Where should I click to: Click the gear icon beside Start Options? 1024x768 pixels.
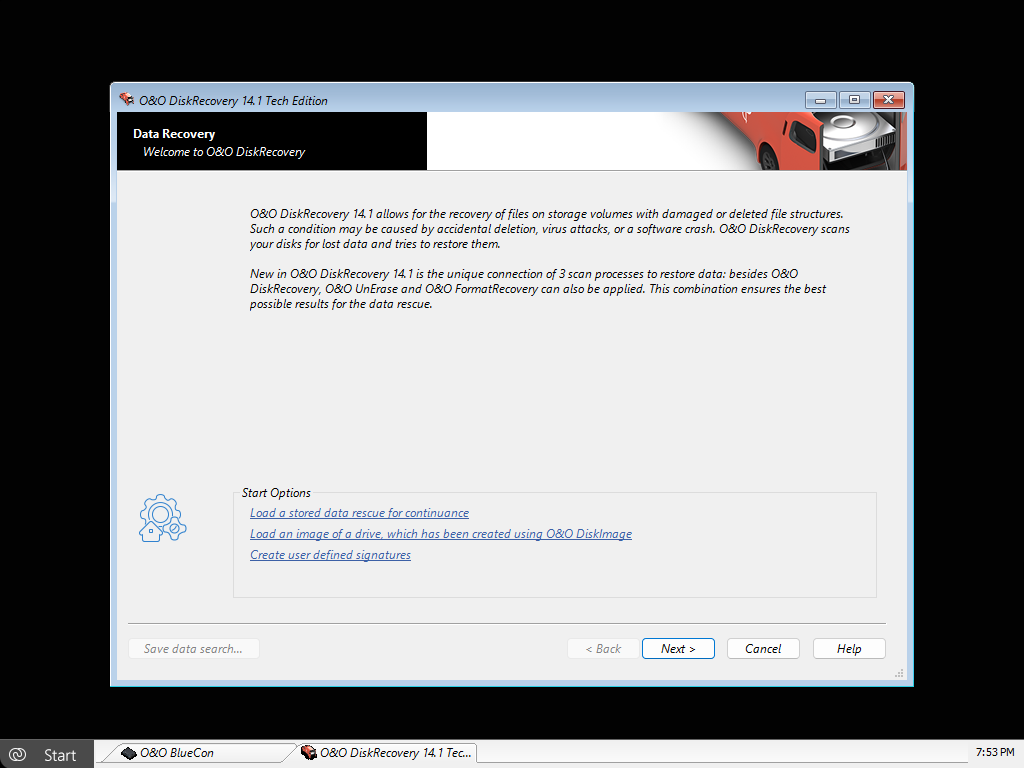(162, 518)
